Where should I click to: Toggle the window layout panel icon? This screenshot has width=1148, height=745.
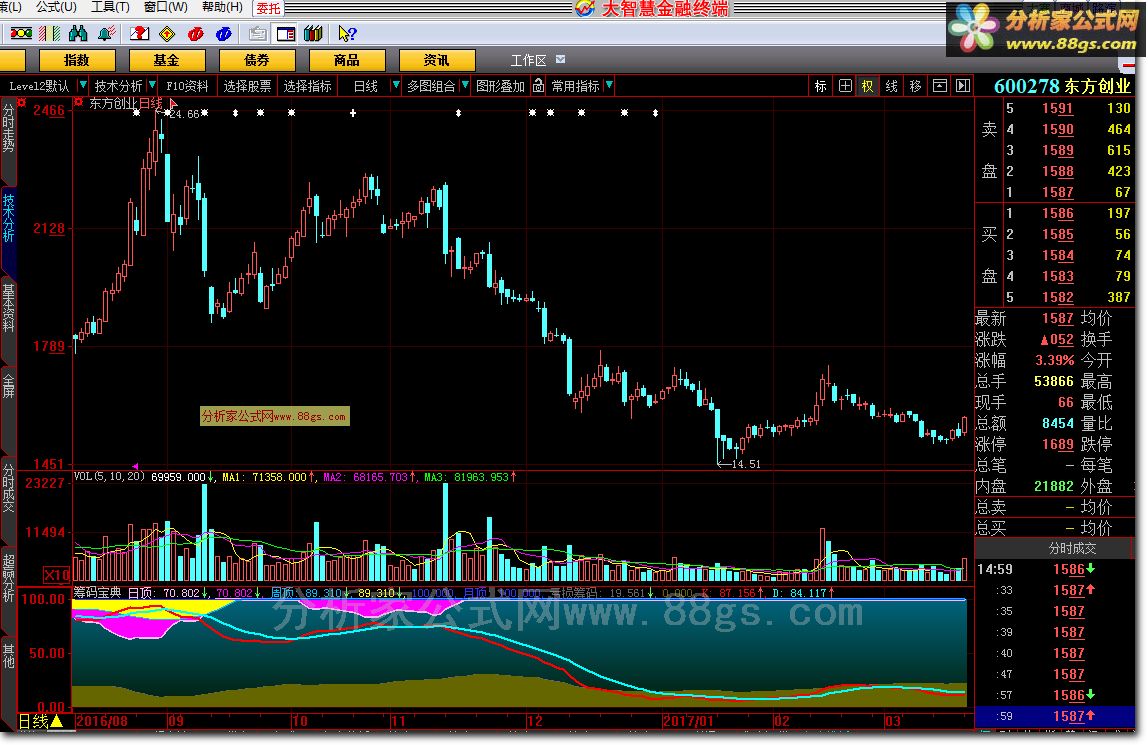click(286, 34)
